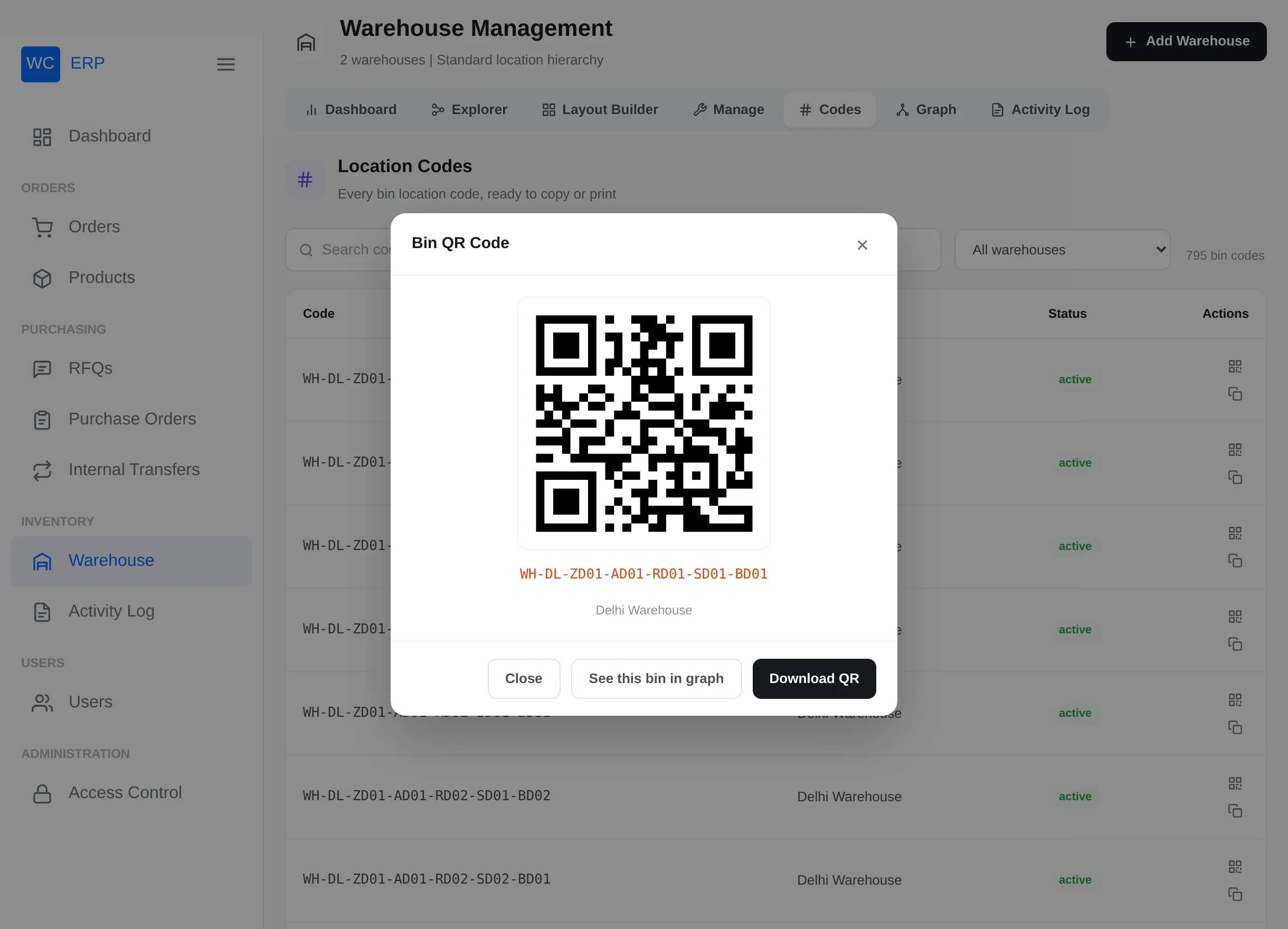Click active status in first table row
The width and height of the screenshot is (1288, 929).
tap(1074, 380)
